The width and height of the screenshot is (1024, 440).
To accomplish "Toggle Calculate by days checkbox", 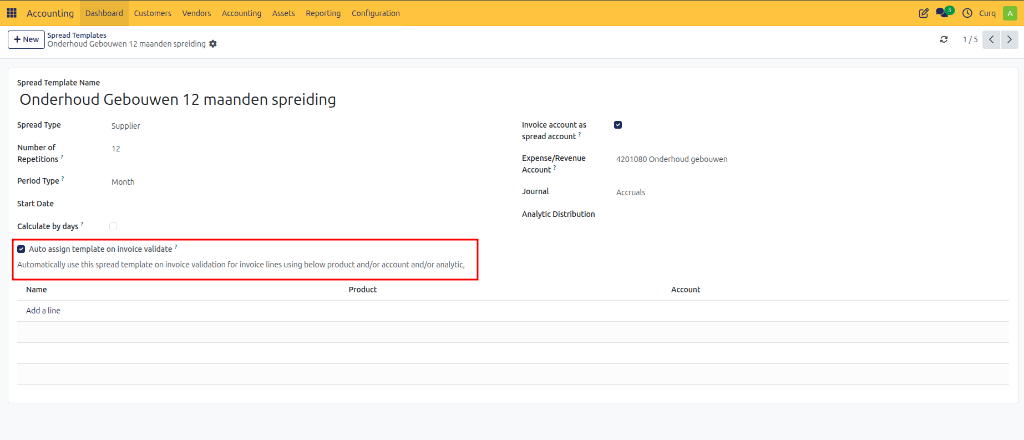I will (113, 226).
